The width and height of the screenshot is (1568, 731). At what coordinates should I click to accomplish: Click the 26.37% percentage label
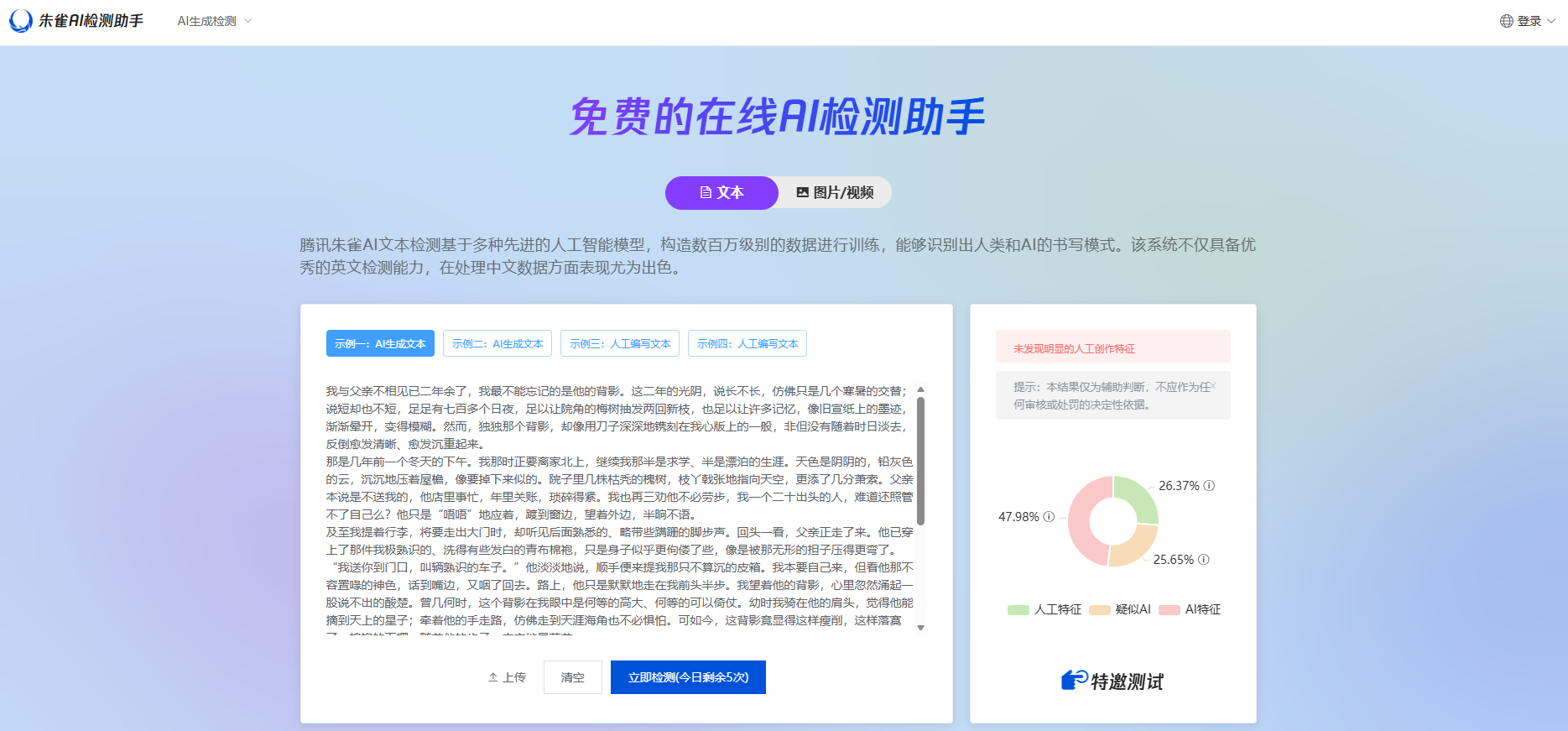[1179, 486]
